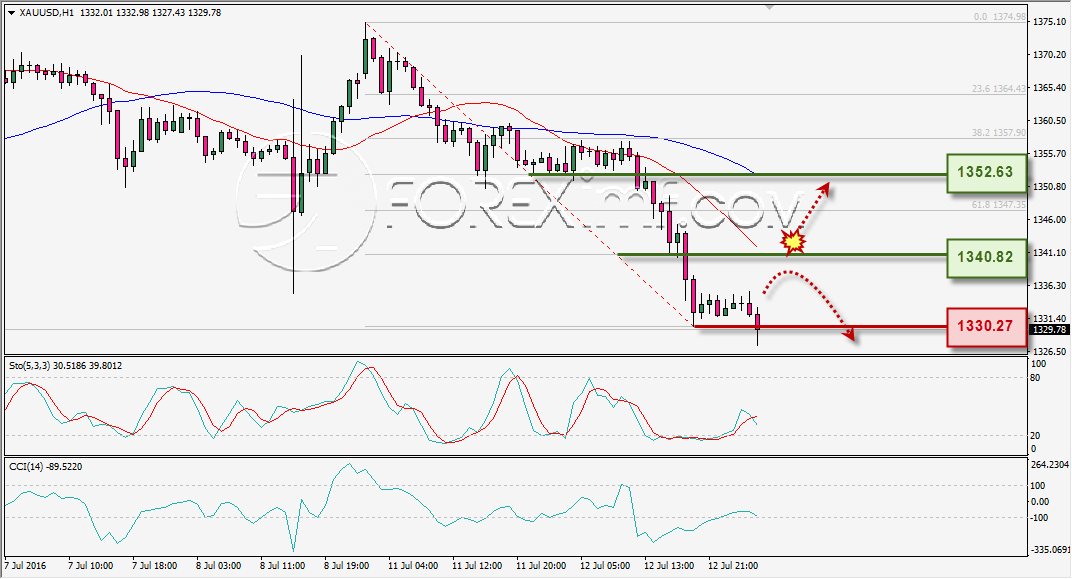The height and width of the screenshot is (579, 1072).
Task: Open the dropdown arrow beside XAUUSD,H1
Action: click(11, 13)
